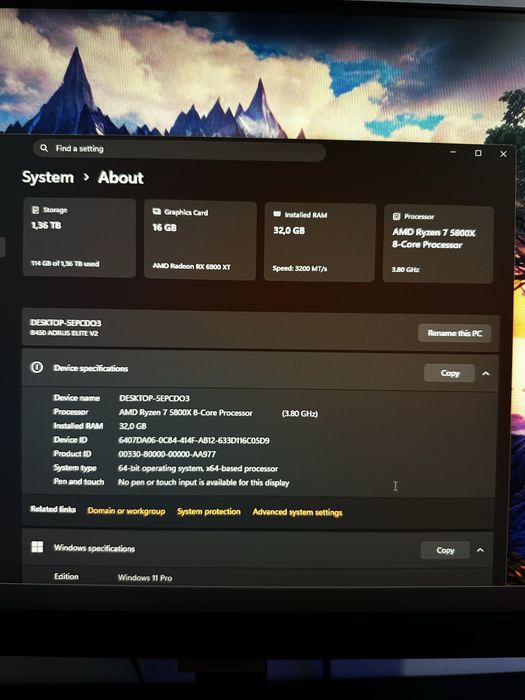The image size is (525, 700).
Task: Click the Graphics Card icon
Action: [x=157, y=212]
